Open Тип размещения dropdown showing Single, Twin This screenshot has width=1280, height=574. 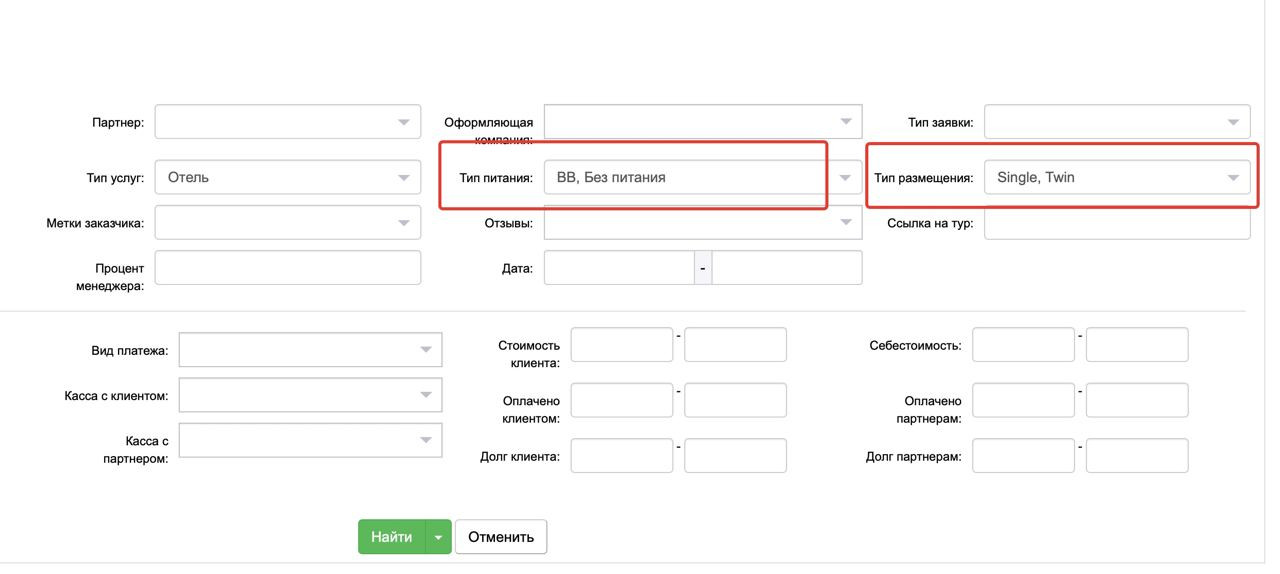coord(1117,178)
